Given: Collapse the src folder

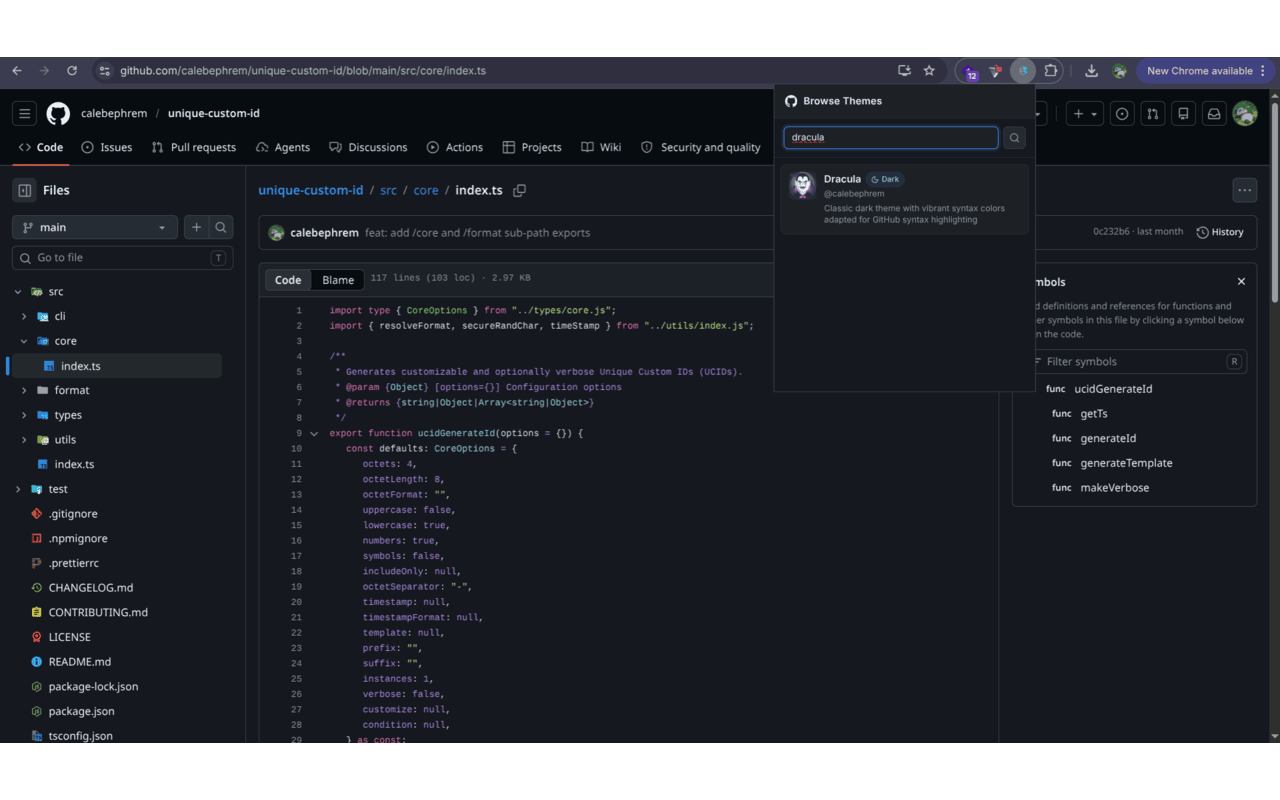Looking at the screenshot, I should 18,292.
